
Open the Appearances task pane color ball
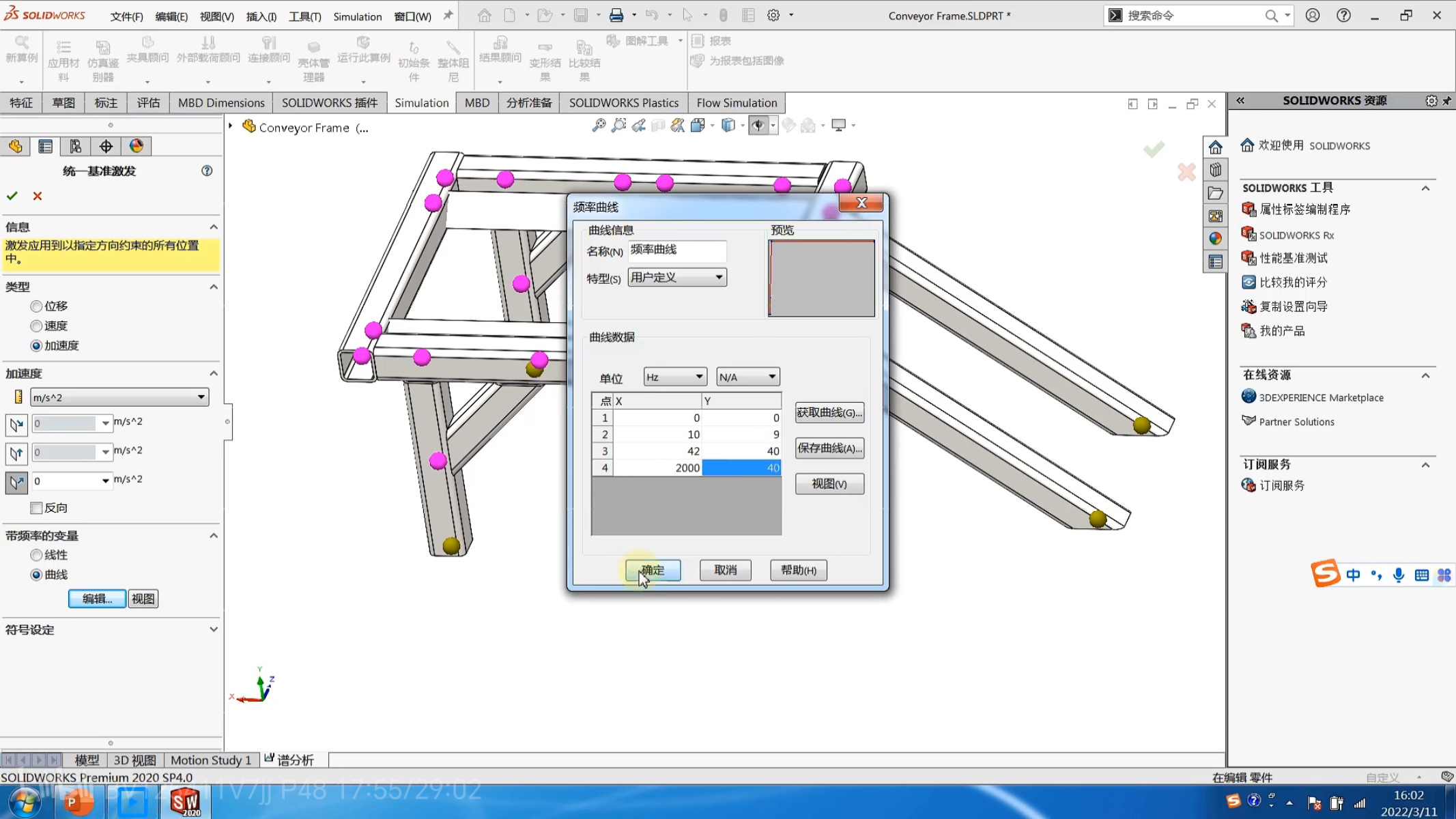(1216, 239)
